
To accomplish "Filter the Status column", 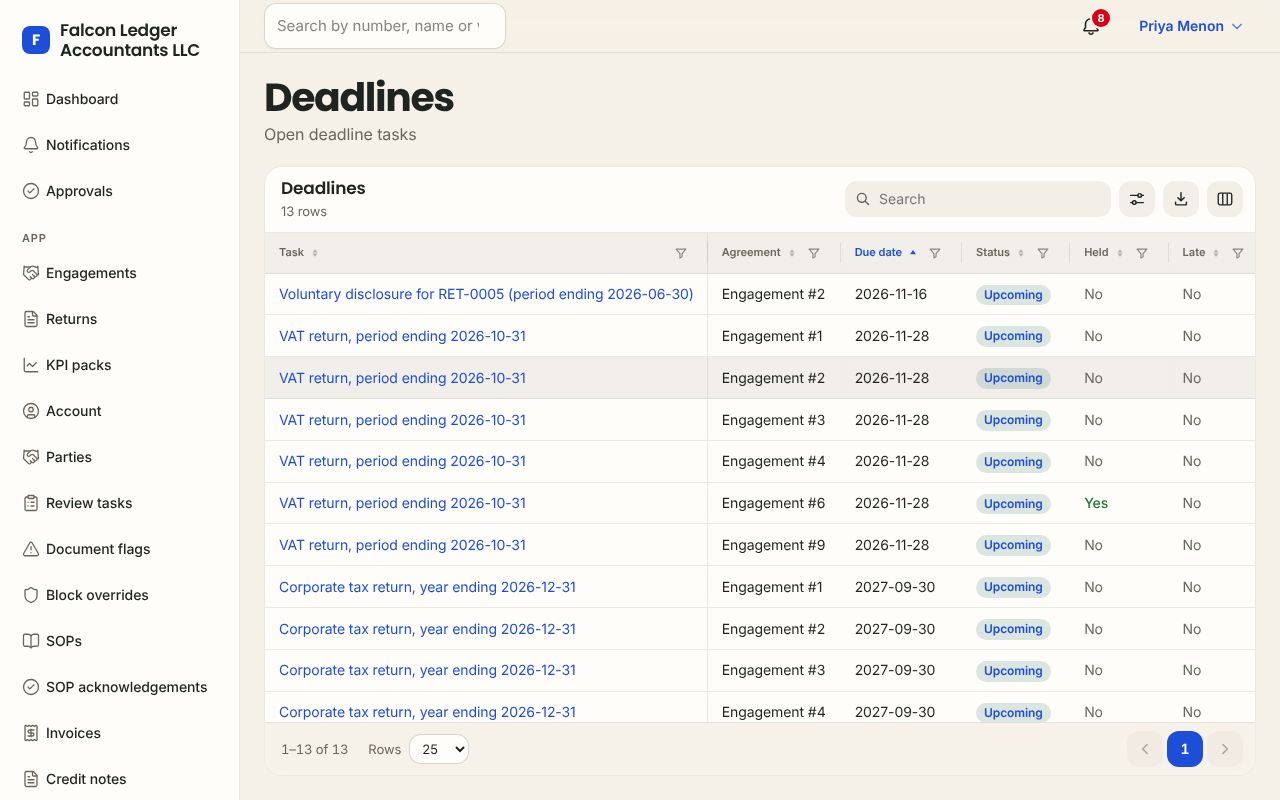I will pos(1043,253).
